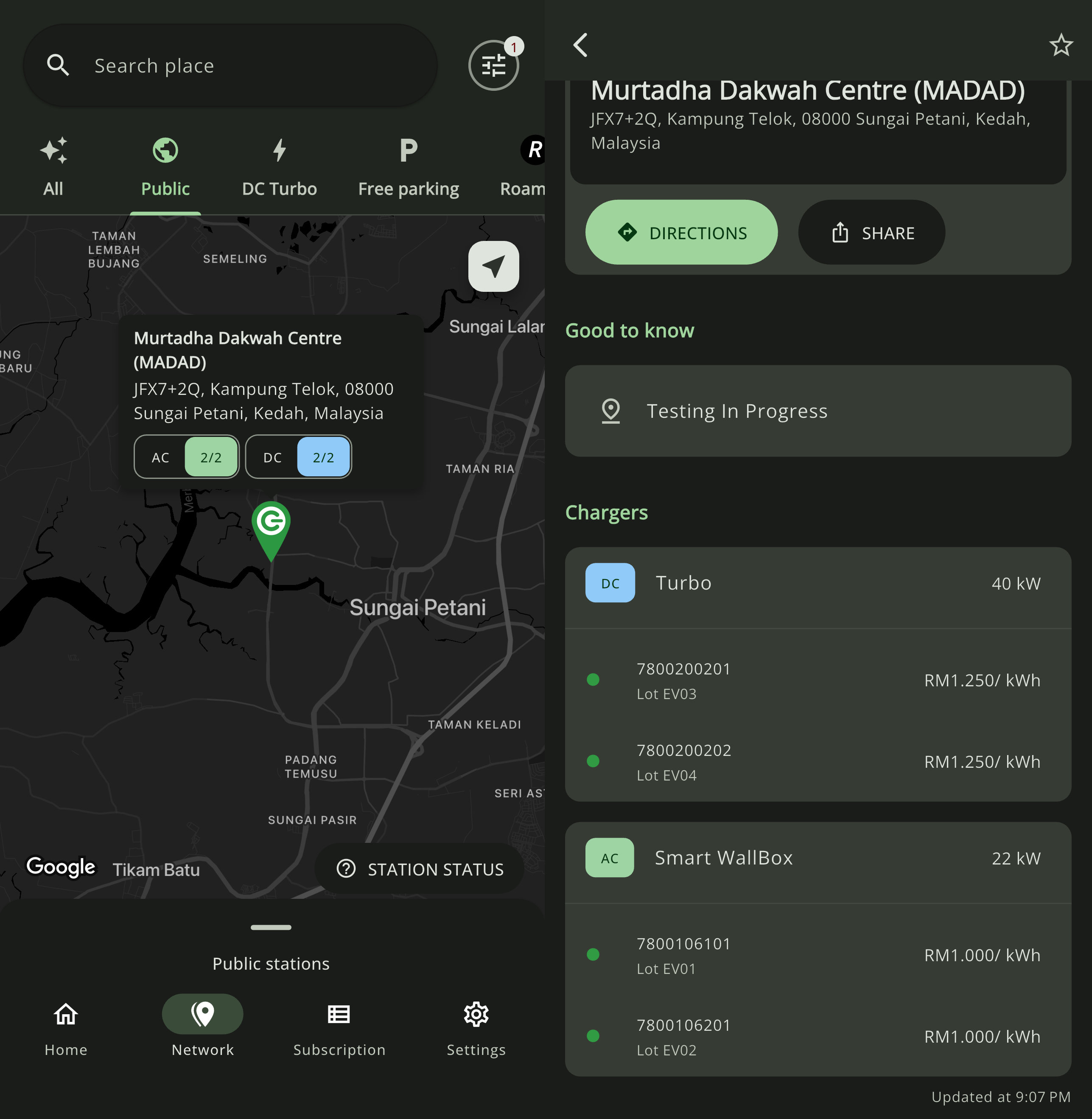Open Smart WallBox 22 kW charger header

(818, 862)
